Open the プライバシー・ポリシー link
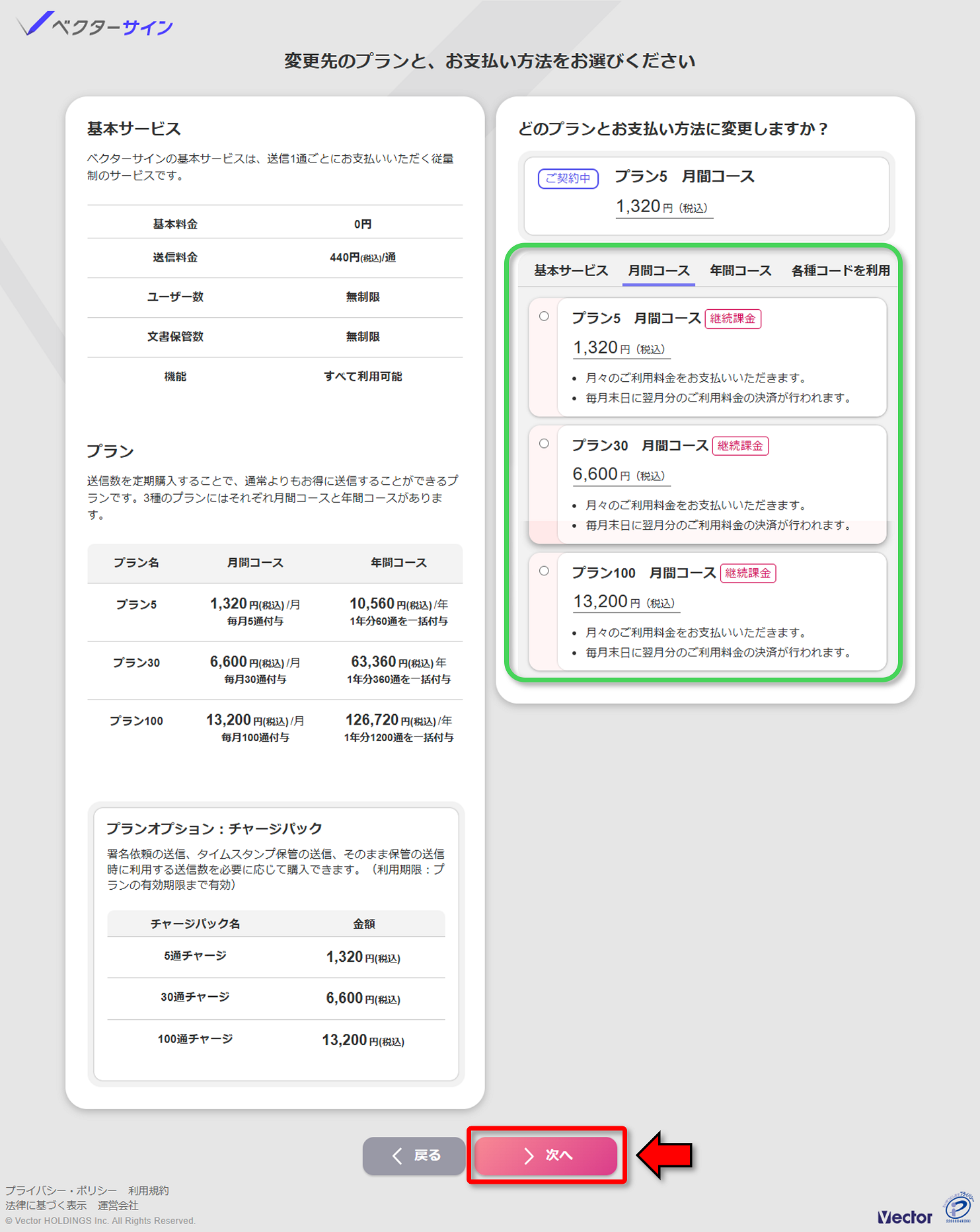 point(61,1190)
